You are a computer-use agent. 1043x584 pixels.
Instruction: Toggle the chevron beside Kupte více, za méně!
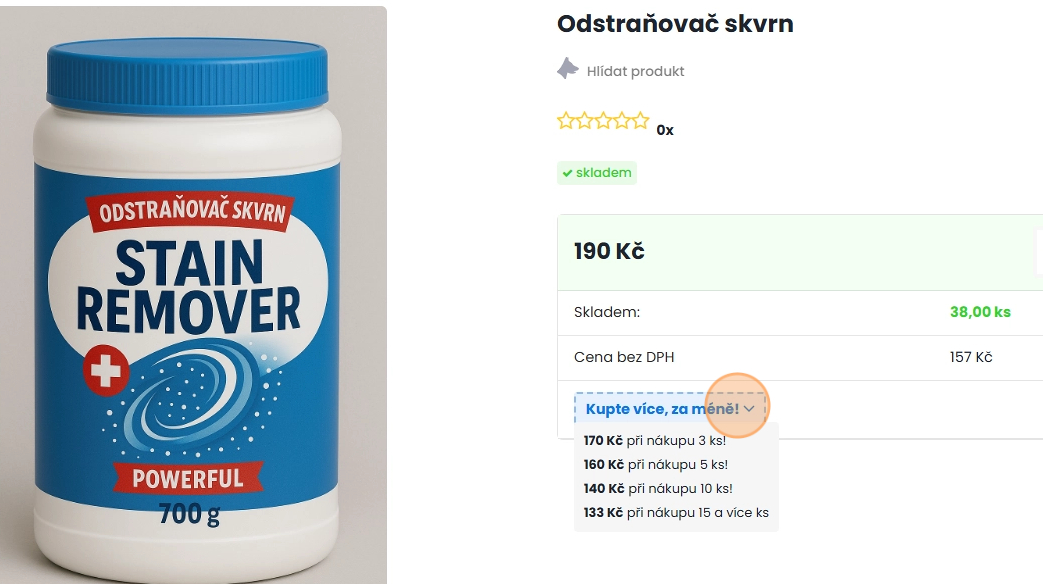749,408
